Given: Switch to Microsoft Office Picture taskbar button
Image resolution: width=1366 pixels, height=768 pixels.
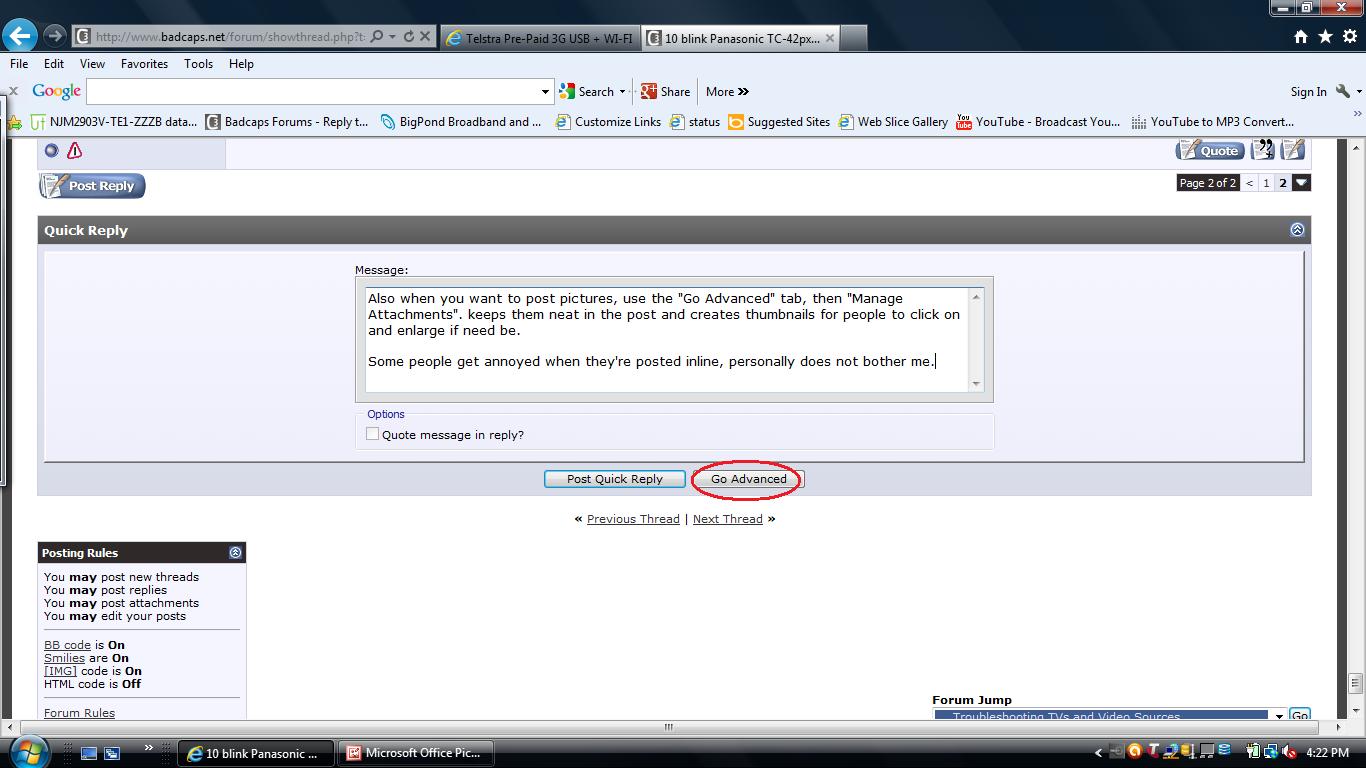Looking at the screenshot, I should point(417,753).
